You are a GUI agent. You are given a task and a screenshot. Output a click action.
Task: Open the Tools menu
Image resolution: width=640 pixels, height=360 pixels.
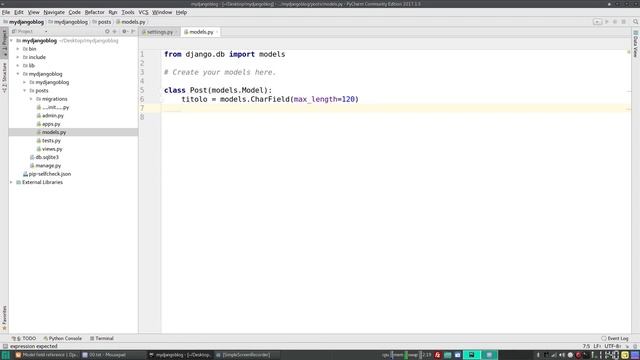(128, 12)
